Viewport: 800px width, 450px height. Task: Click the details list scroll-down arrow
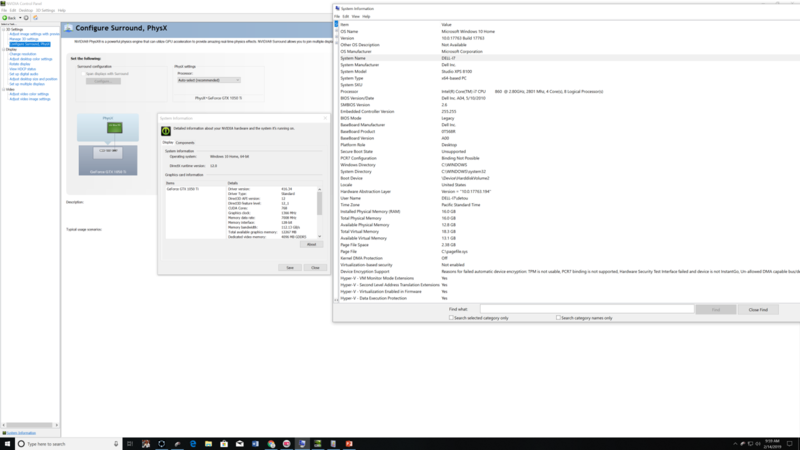pyautogui.click(x=320, y=236)
